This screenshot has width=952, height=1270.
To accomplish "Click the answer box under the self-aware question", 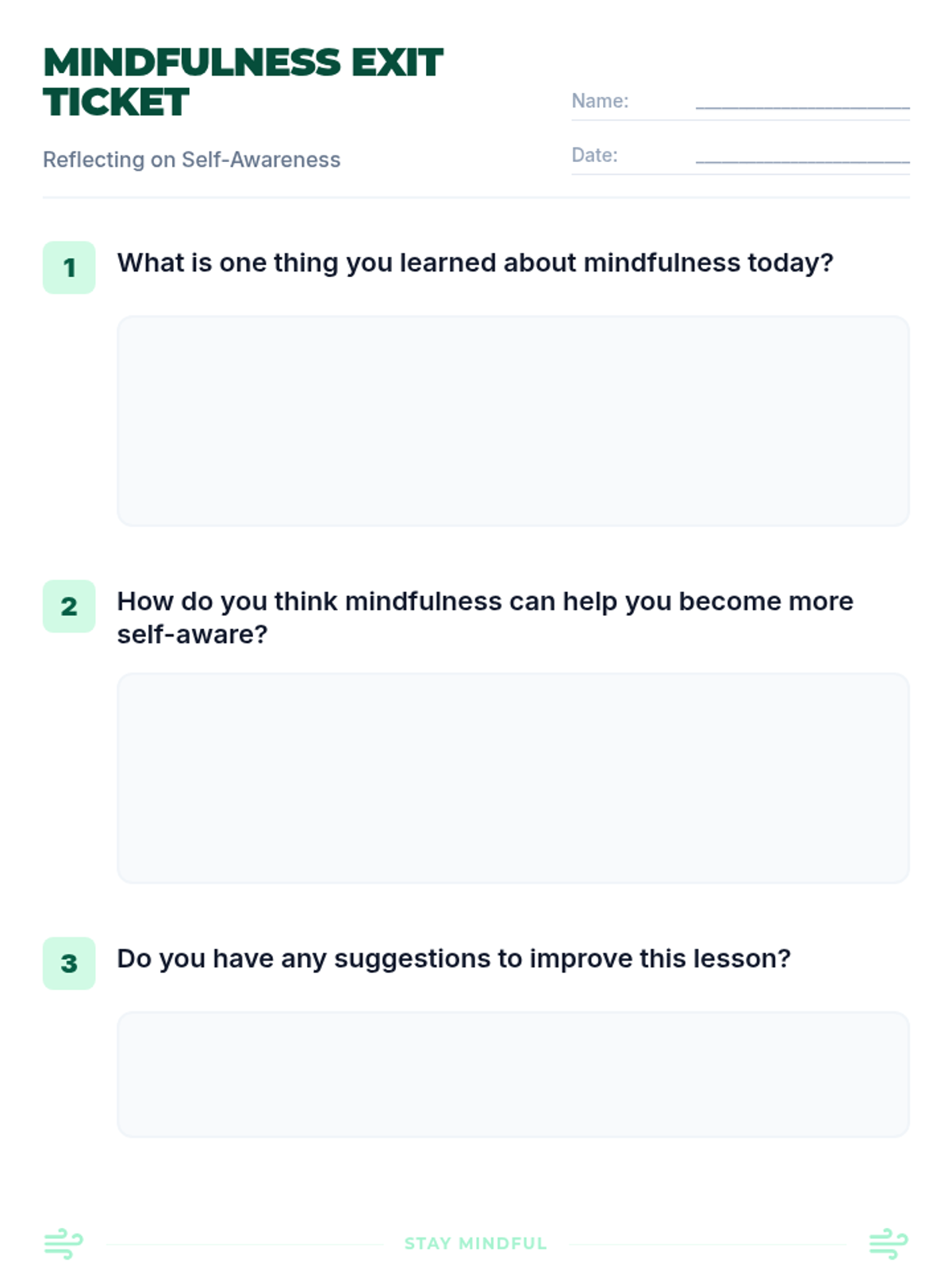I will (x=513, y=779).
